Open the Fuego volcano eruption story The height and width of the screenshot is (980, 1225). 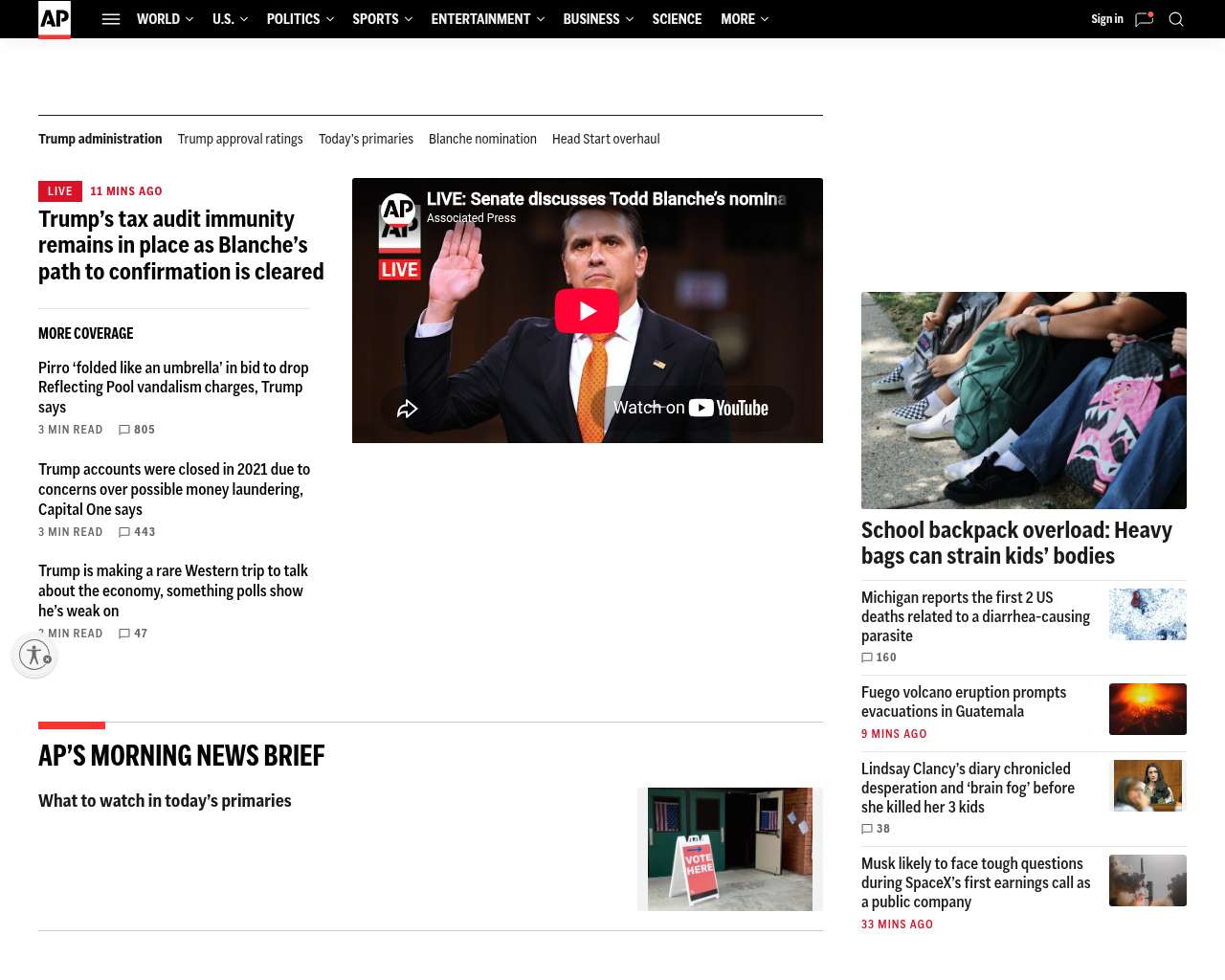[964, 702]
